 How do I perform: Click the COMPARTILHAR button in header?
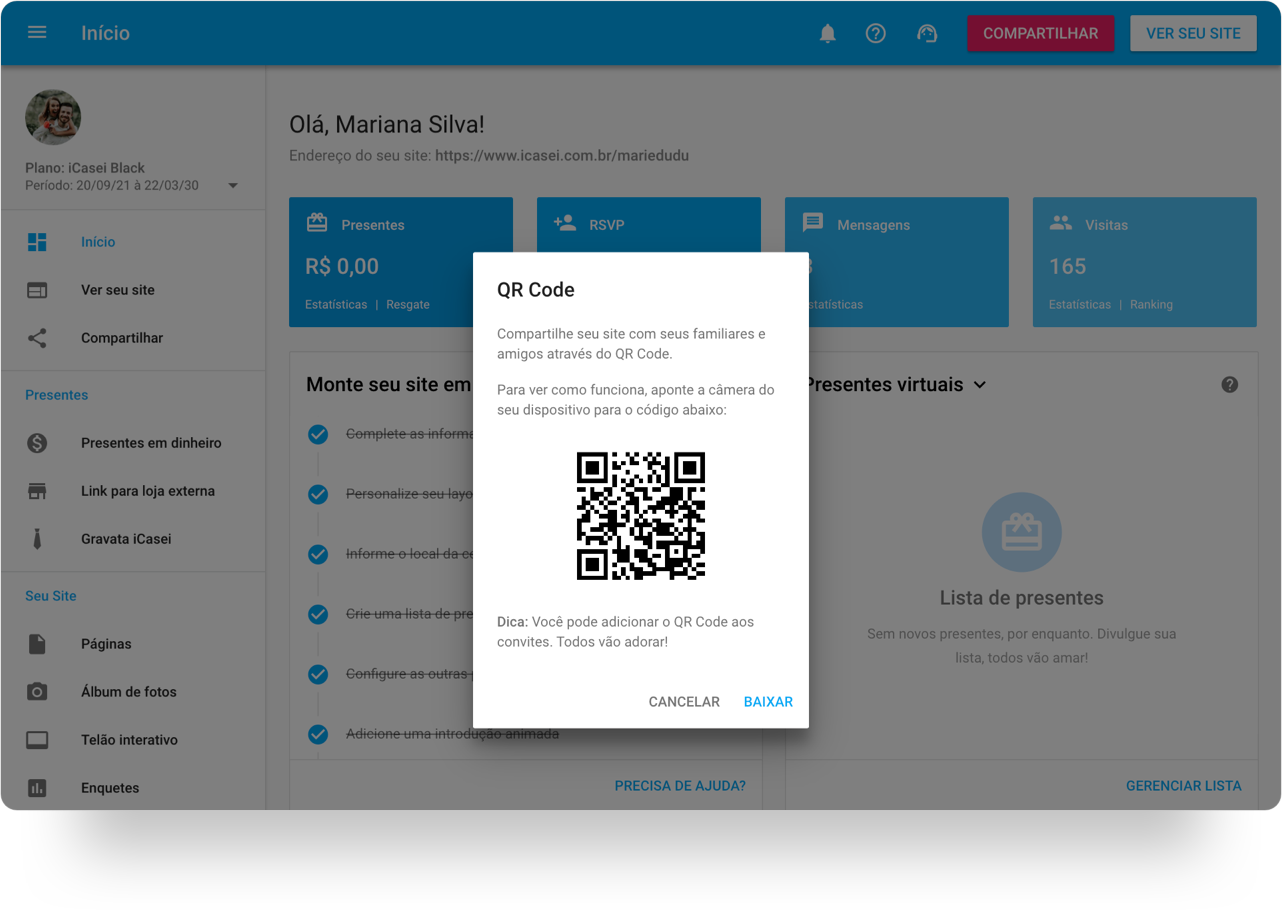pyautogui.click(x=1040, y=33)
